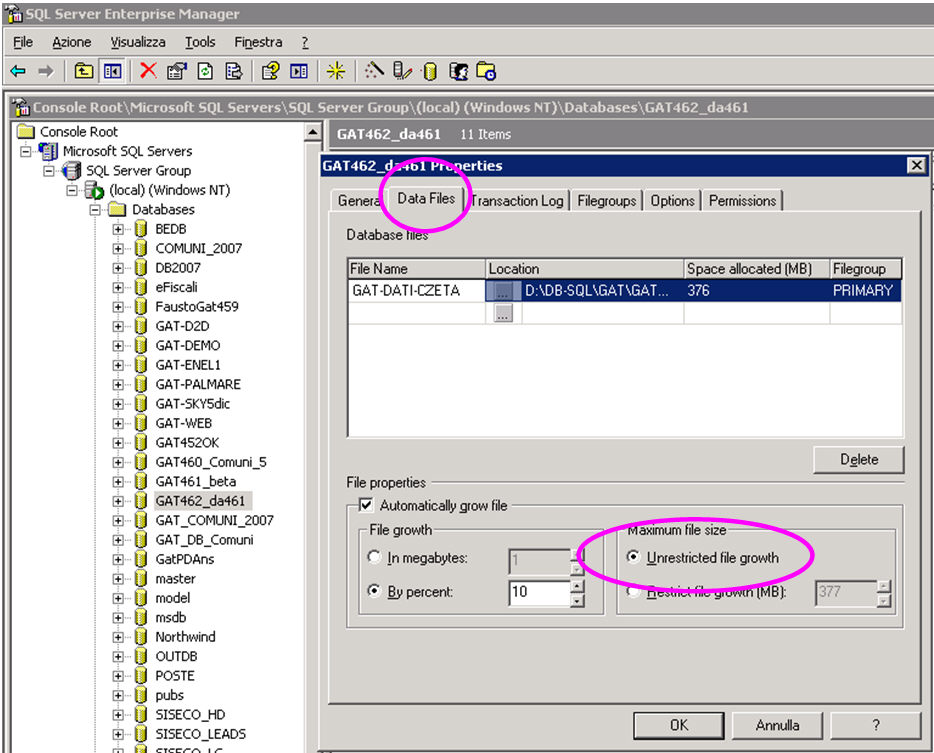Click the BEDB database cylinder icon

coord(141,229)
